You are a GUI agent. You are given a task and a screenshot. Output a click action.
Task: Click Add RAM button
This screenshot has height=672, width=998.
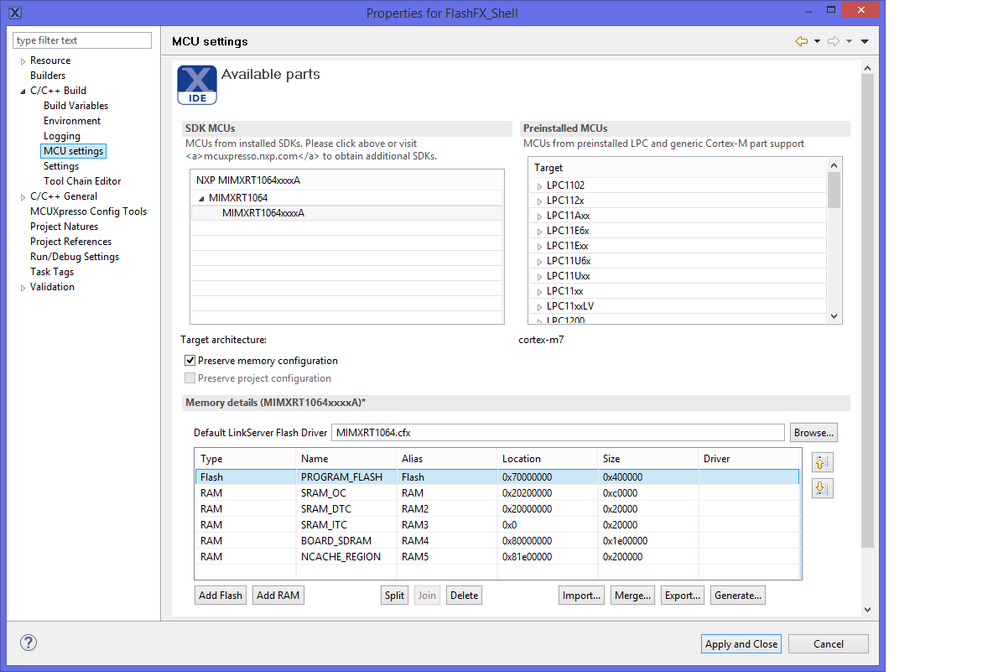[x=278, y=595]
